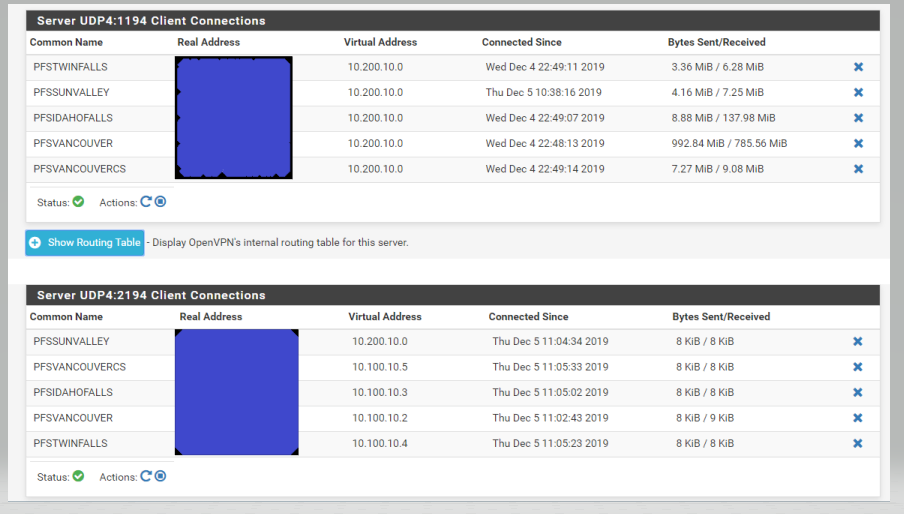Click the Server UDP4:2194 Client Connections header
This screenshot has width=904, height=514.
[151, 295]
